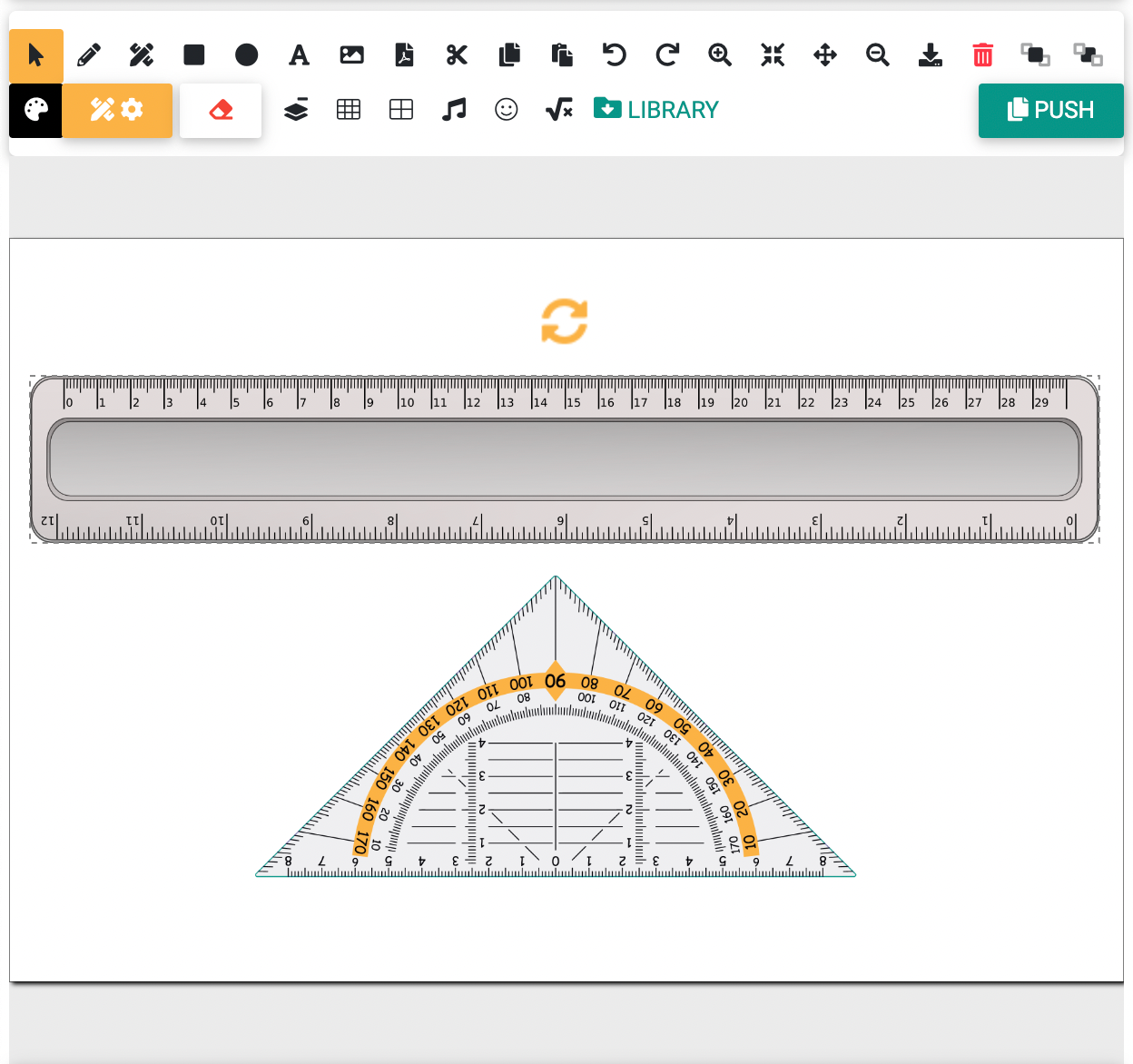Choose the rectangle shape tool
Viewport: 1133px width, 1064px height.
click(x=193, y=54)
